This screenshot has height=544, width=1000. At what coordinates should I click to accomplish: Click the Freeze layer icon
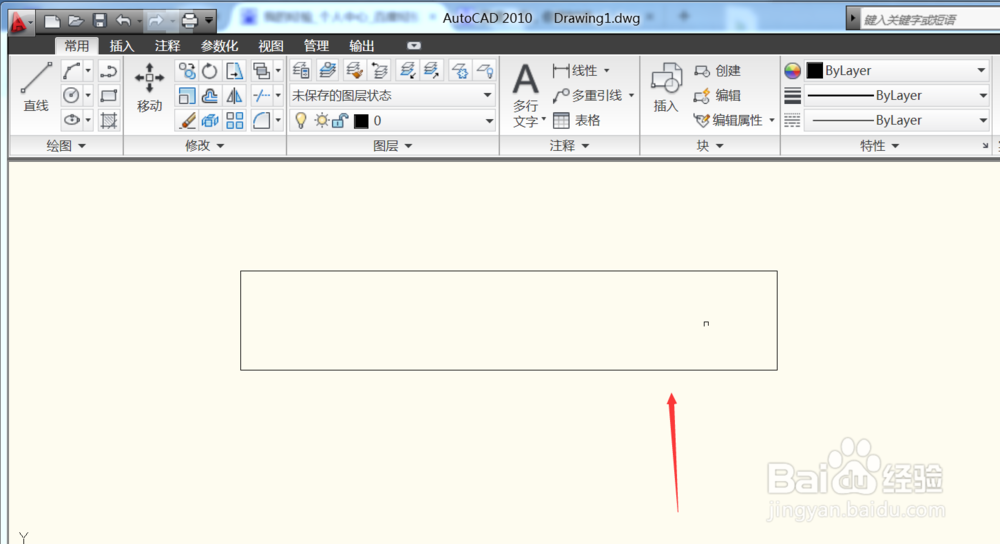[x=459, y=70]
